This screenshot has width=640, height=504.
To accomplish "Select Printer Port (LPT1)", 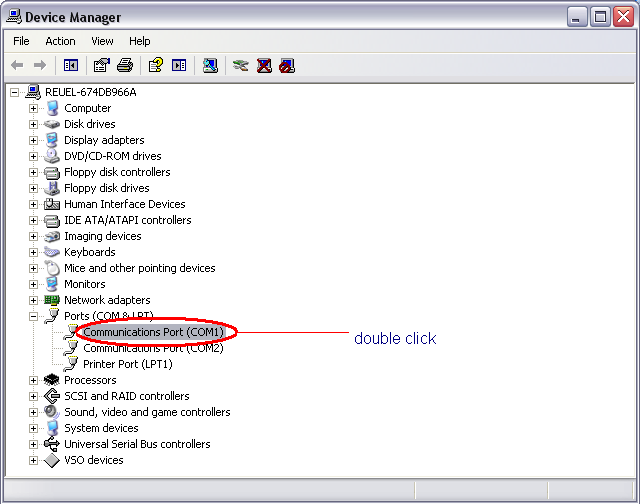I will (124, 364).
